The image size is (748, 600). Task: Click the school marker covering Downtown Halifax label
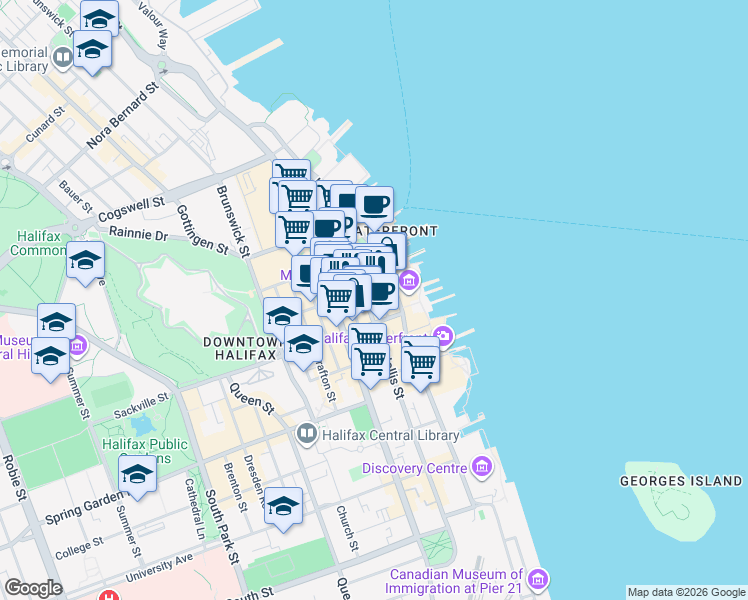tap(303, 347)
